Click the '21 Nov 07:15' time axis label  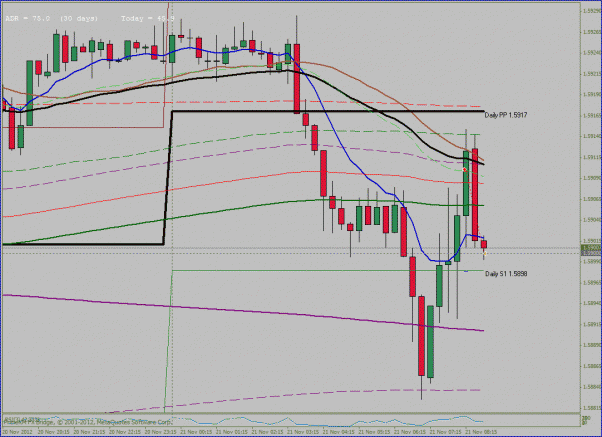click(x=446, y=432)
